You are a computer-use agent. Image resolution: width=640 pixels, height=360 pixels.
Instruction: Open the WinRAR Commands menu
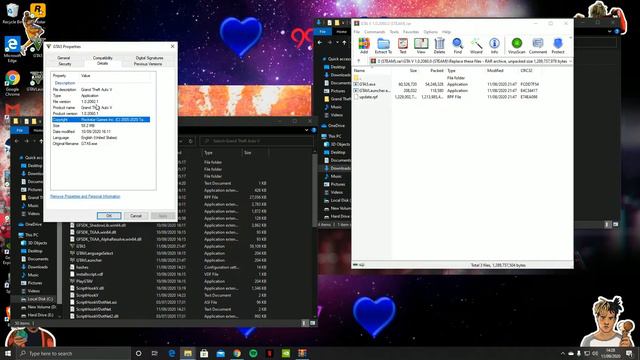pos(374,32)
